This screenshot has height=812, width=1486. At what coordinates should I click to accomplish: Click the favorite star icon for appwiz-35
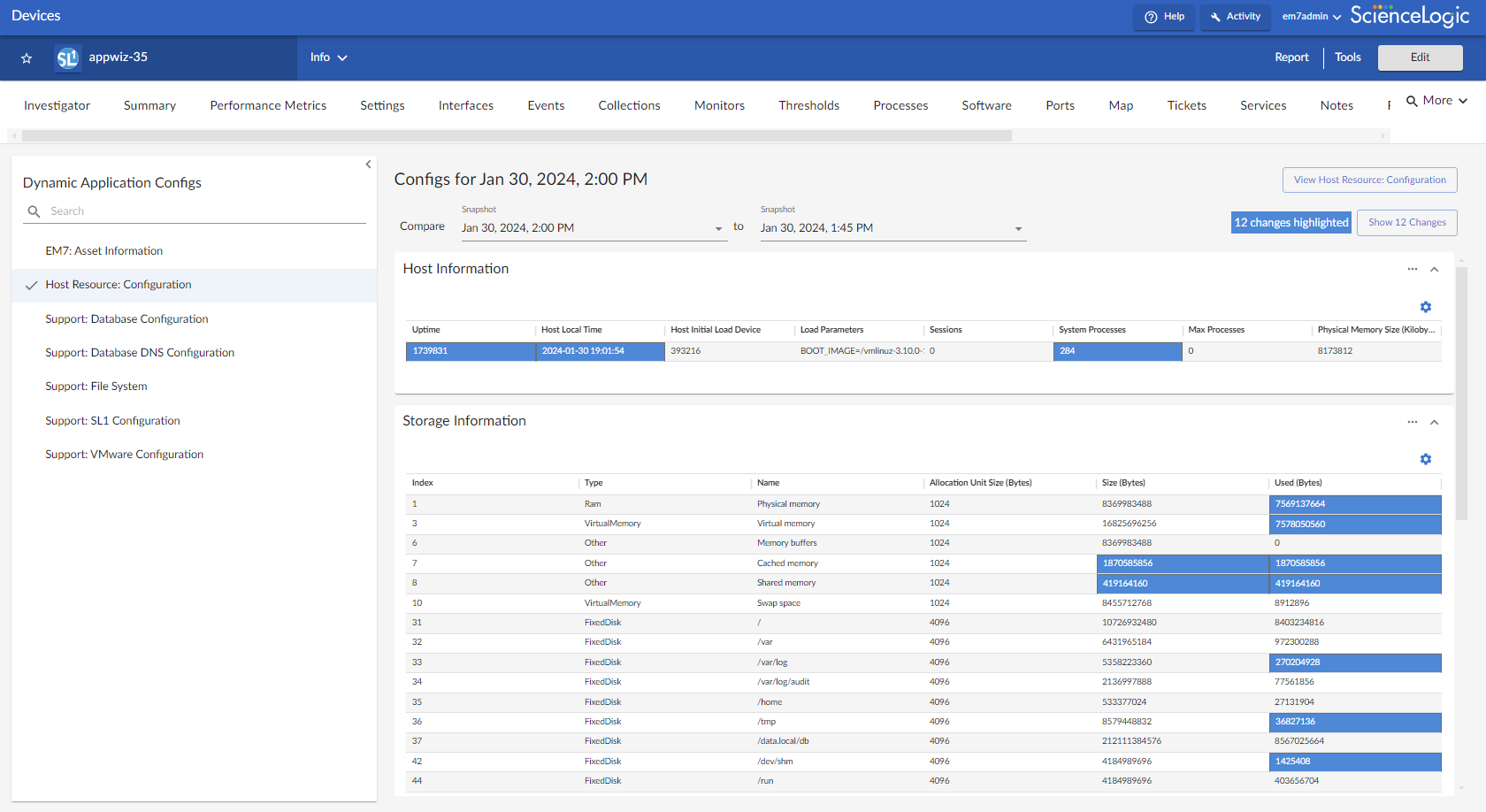[x=27, y=58]
